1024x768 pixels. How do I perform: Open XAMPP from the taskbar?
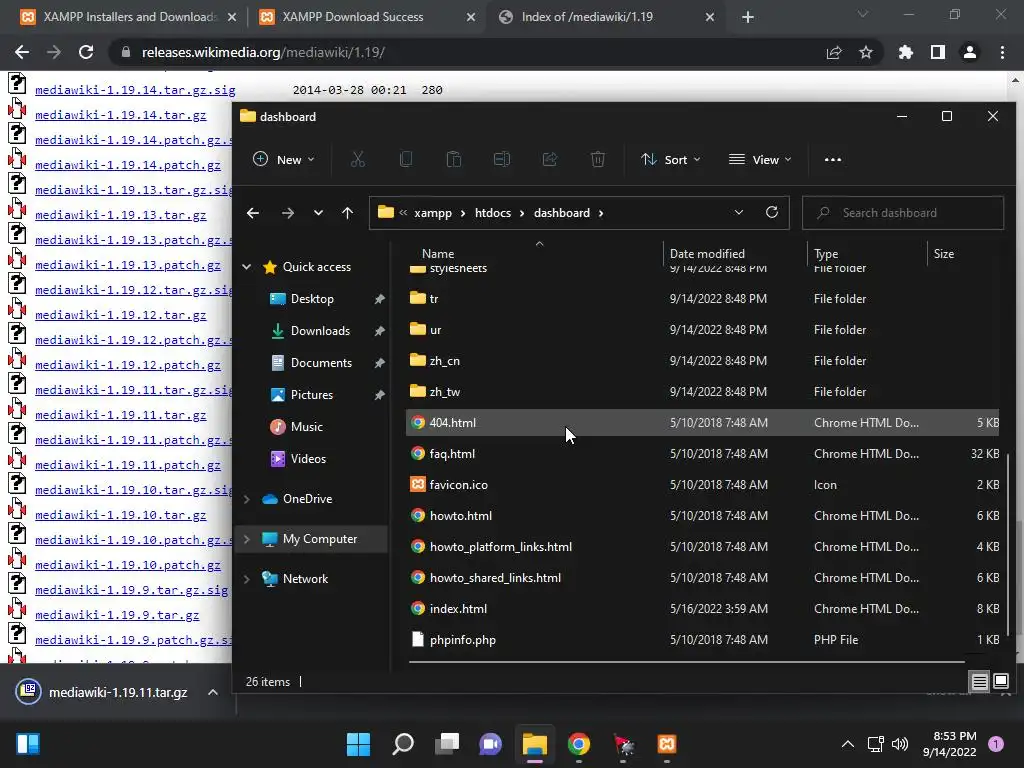(667, 744)
